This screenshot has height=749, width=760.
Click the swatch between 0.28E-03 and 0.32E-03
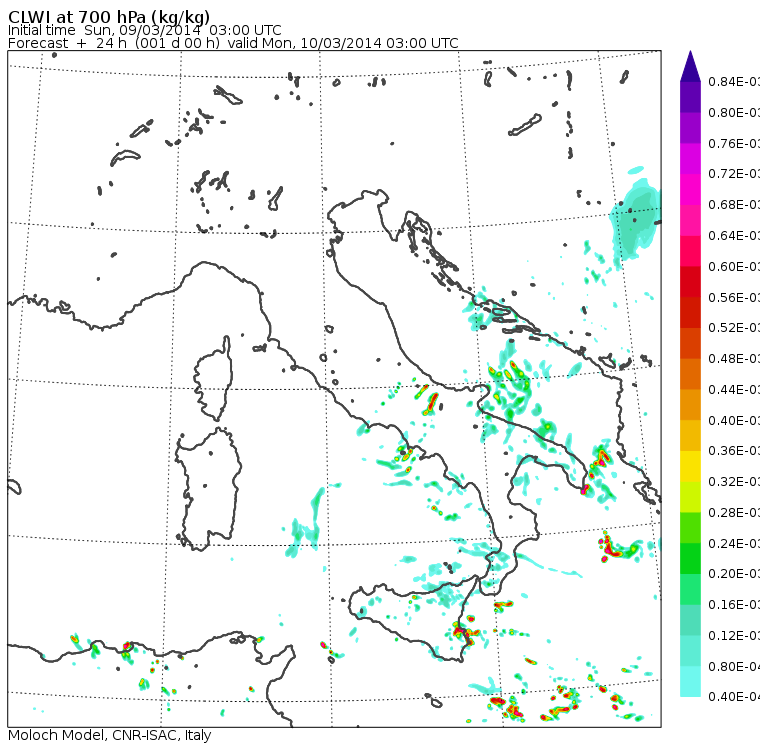click(x=690, y=497)
